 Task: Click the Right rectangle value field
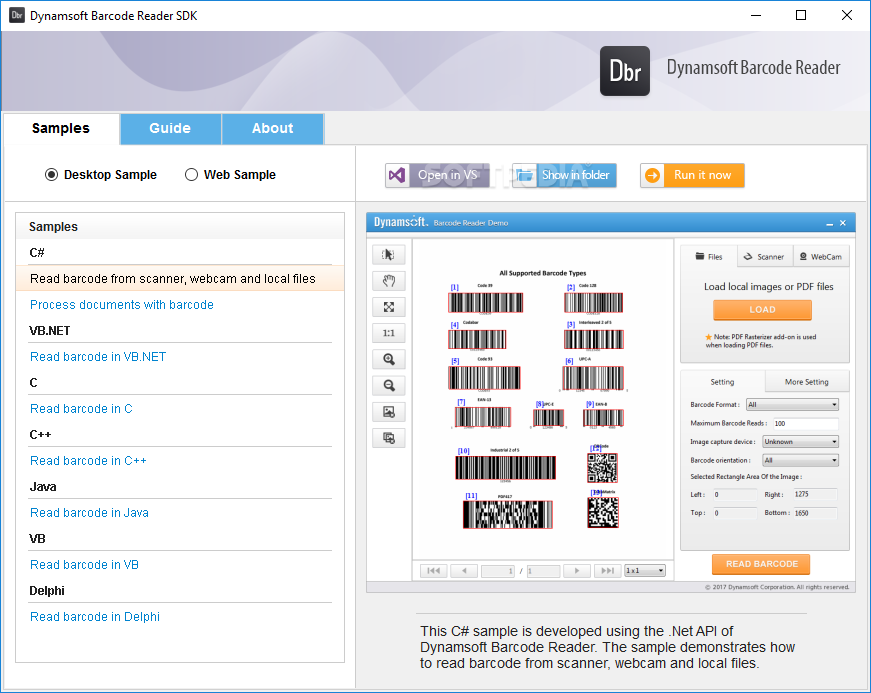pyautogui.click(x=814, y=494)
